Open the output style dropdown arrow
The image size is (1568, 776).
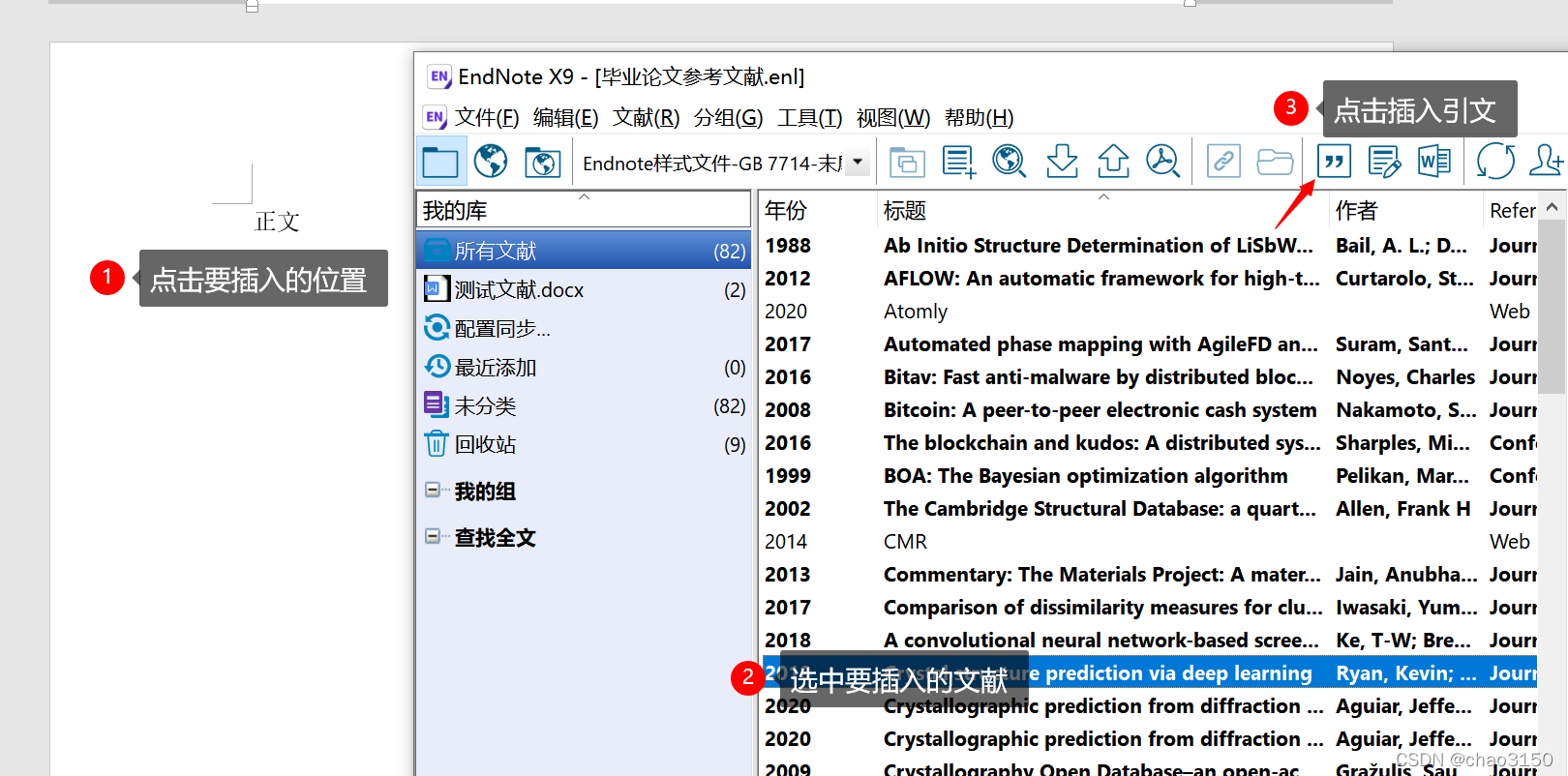[857, 163]
